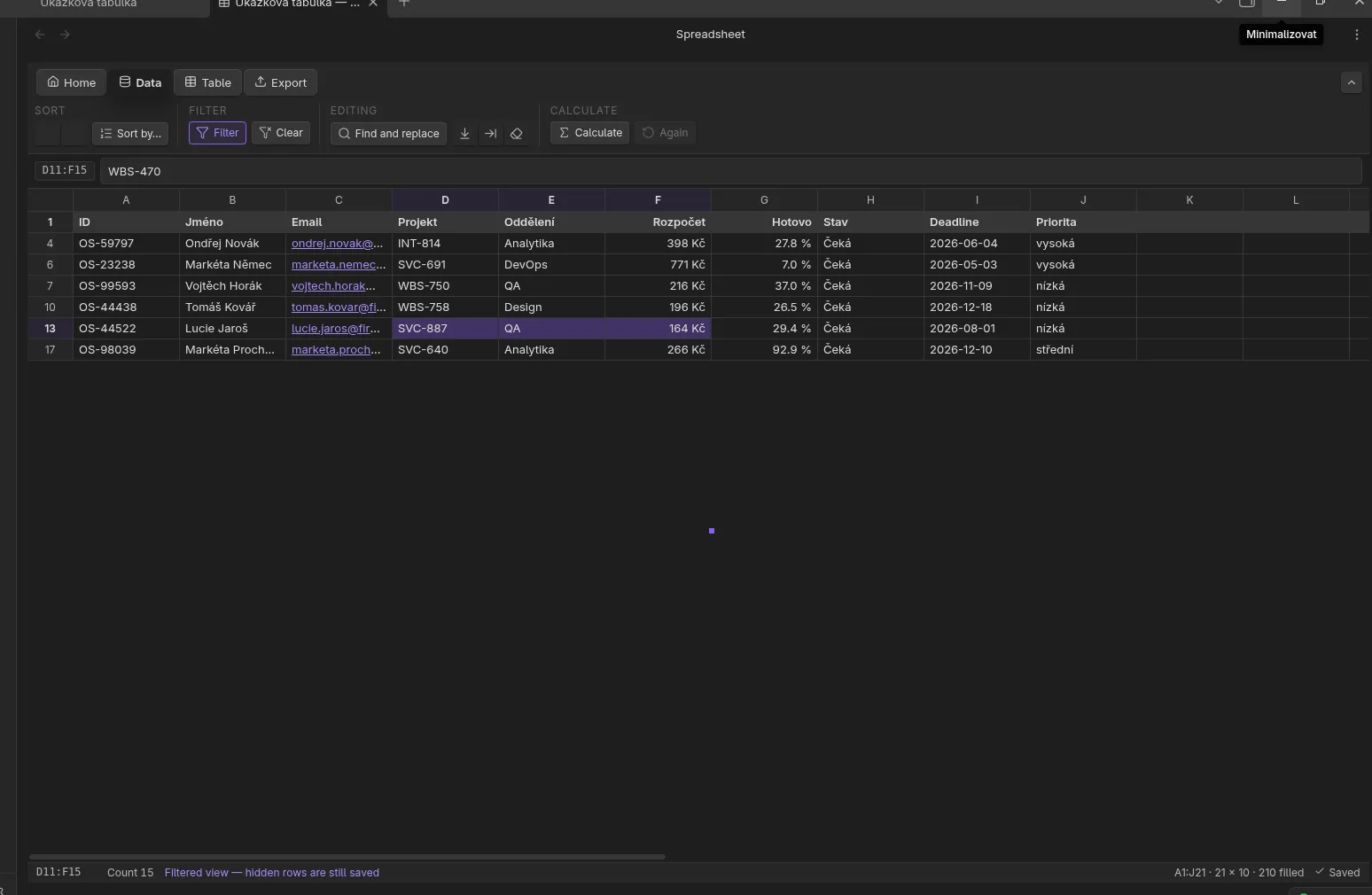Go forward with the right arrow
Viewport: 1372px width, 895px height.
click(x=65, y=35)
